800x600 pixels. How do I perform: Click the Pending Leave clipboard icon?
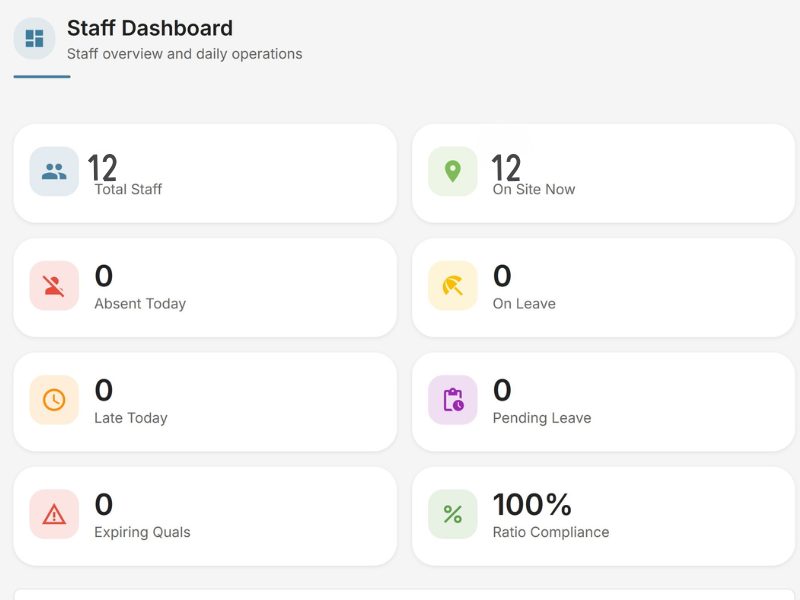[452, 400]
